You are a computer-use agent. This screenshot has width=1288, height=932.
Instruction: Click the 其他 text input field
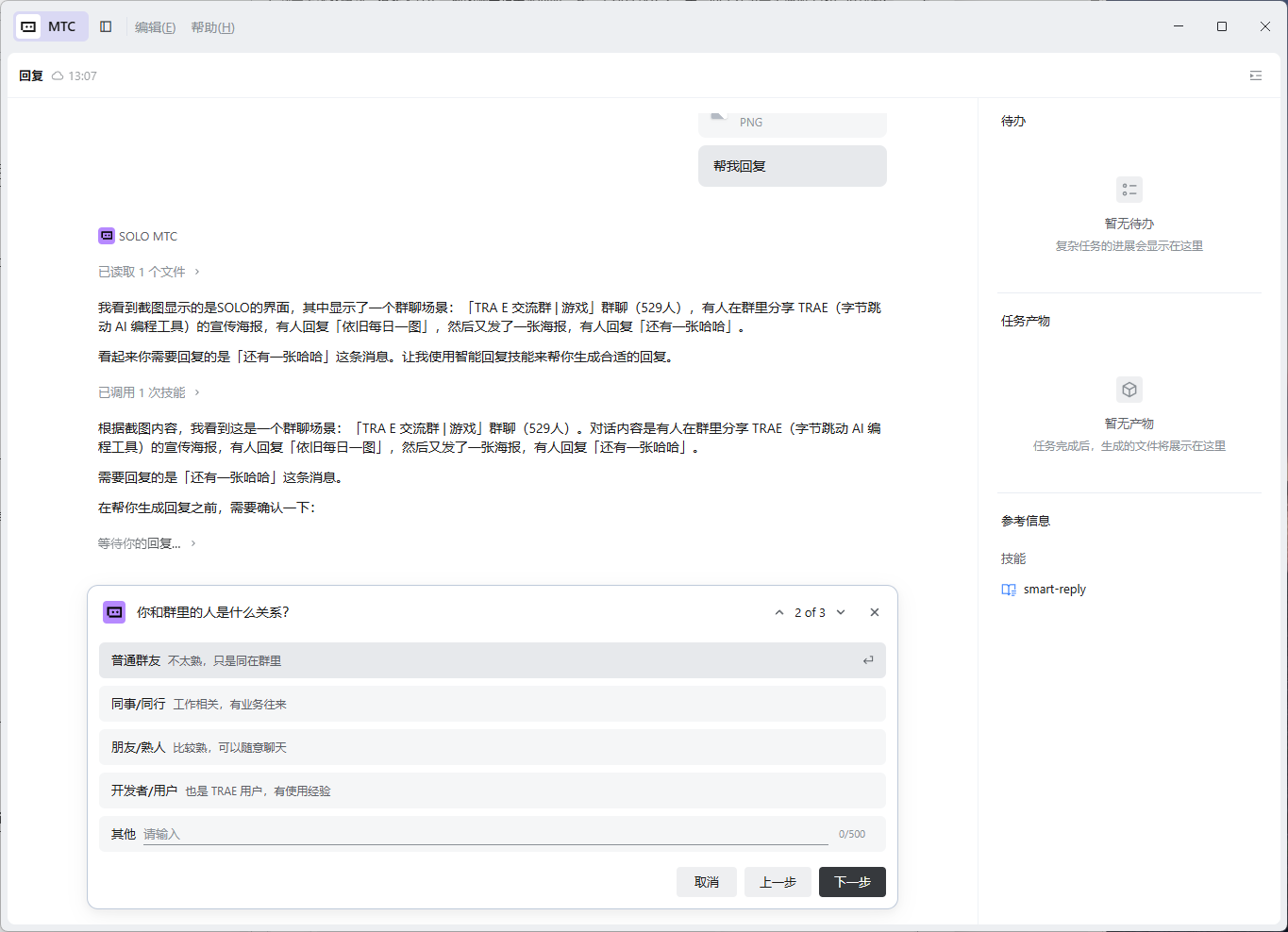click(x=485, y=834)
